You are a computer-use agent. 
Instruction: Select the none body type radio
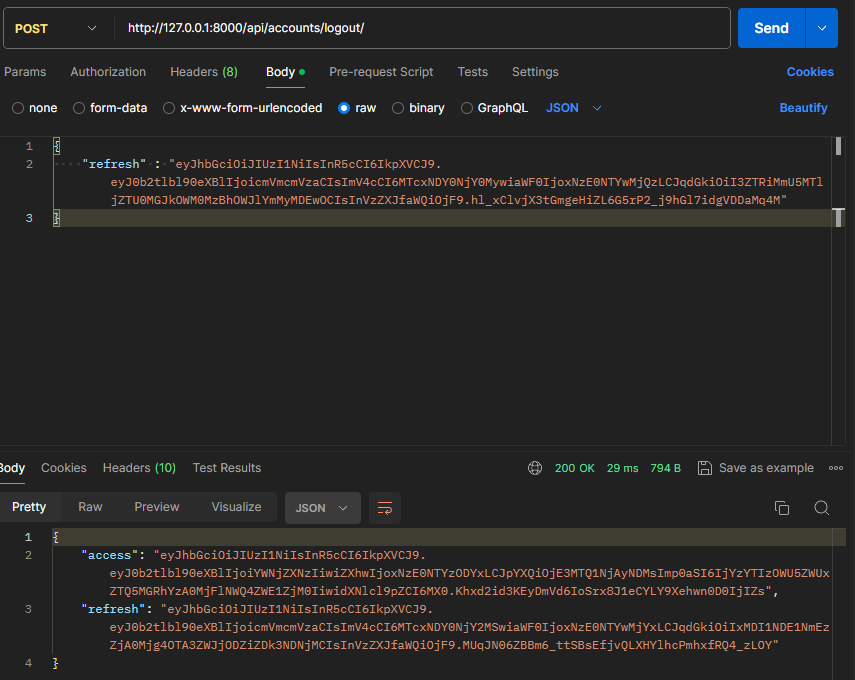(x=18, y=108)
